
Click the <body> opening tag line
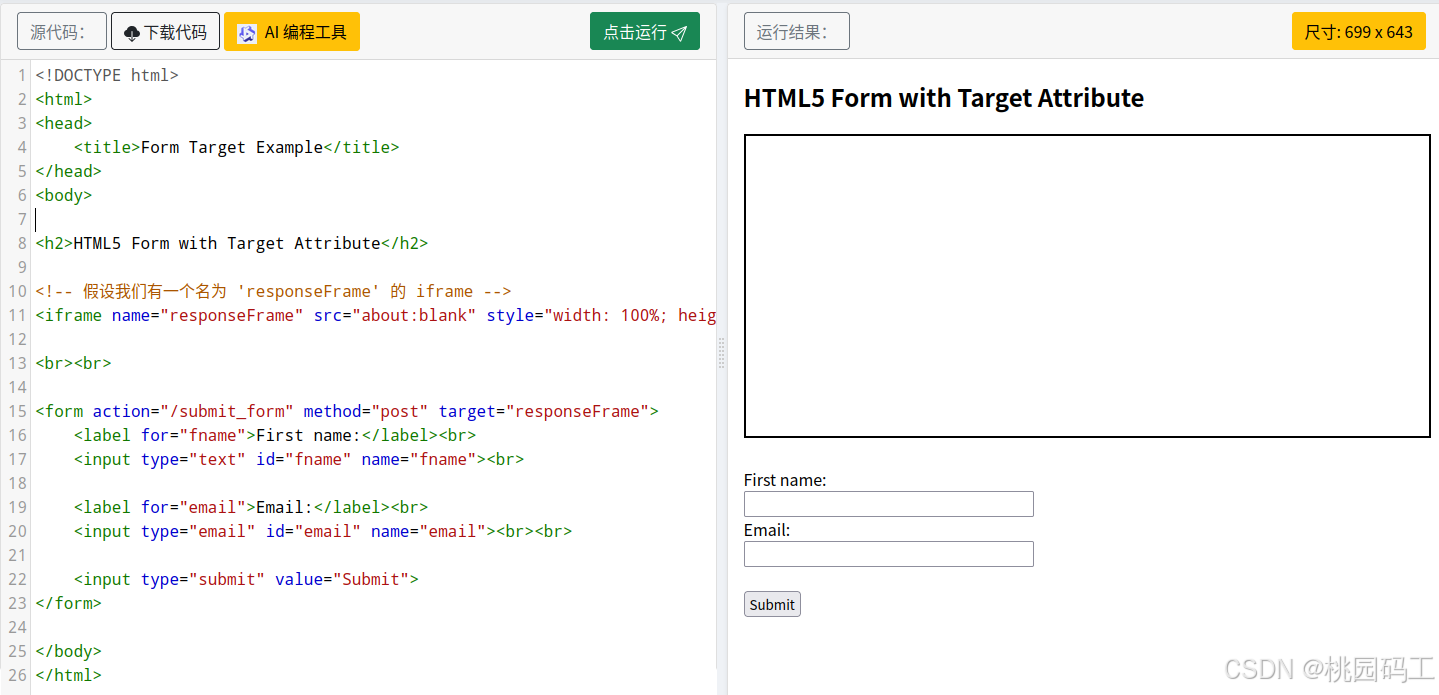(x=63, y=195)
